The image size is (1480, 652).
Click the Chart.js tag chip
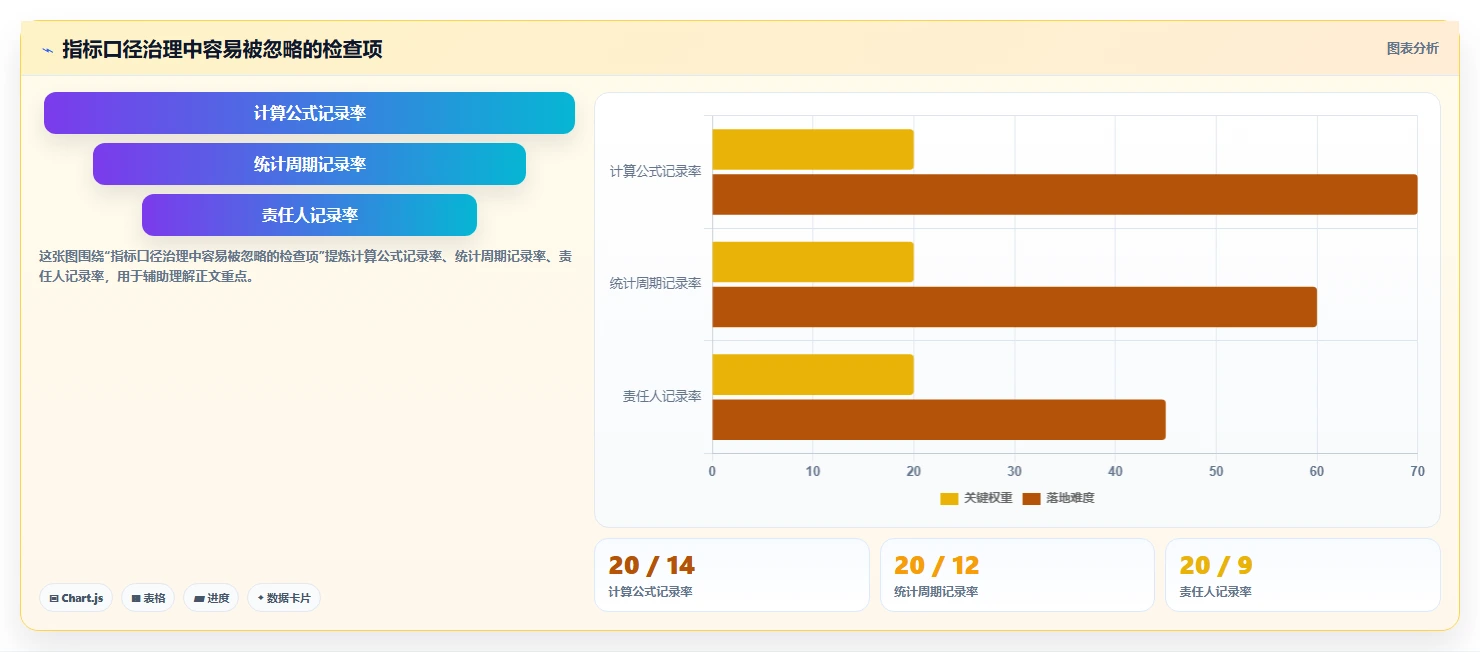pyautogui.click(x=77, y=598)
